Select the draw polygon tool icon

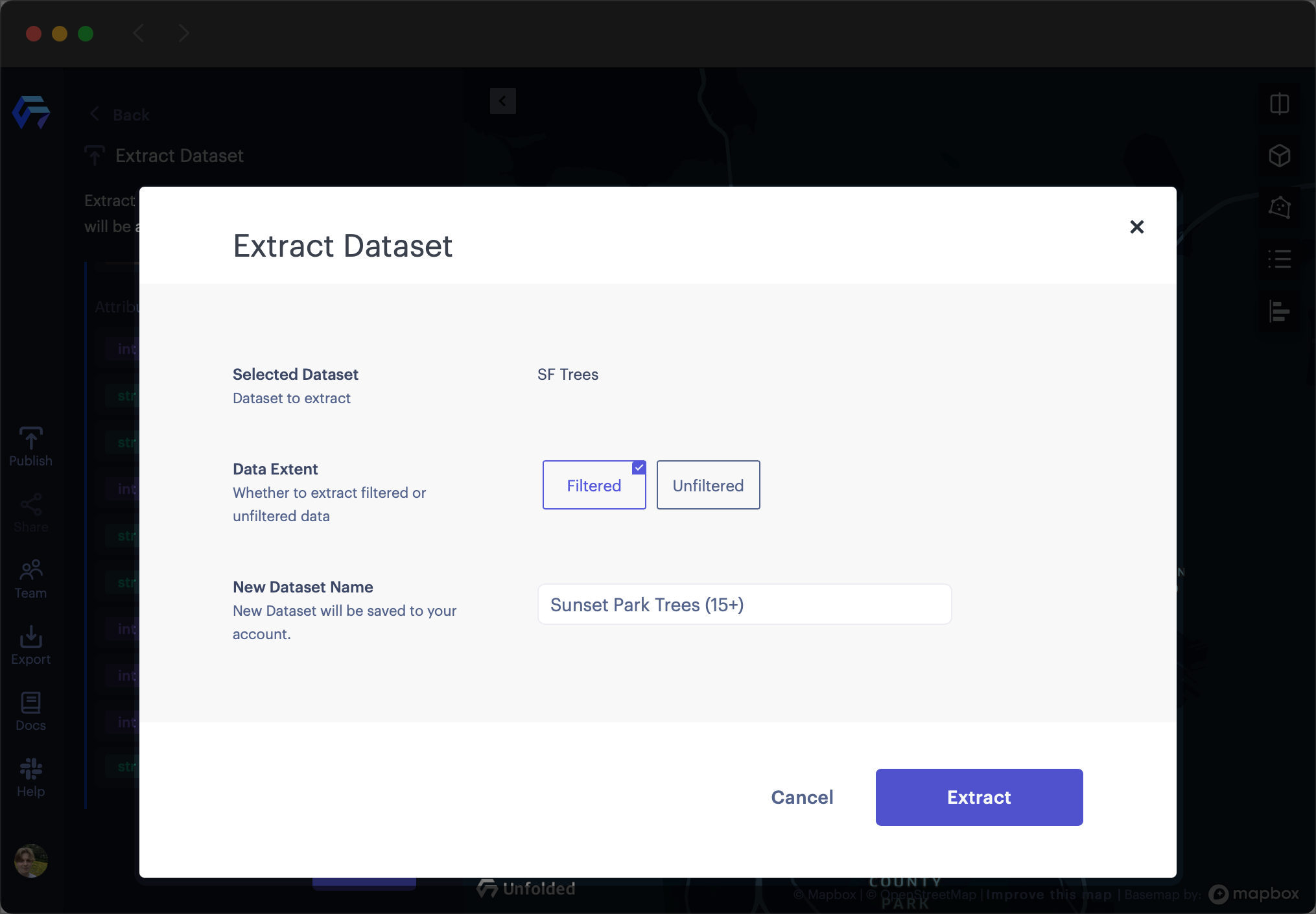(1279, 207)
